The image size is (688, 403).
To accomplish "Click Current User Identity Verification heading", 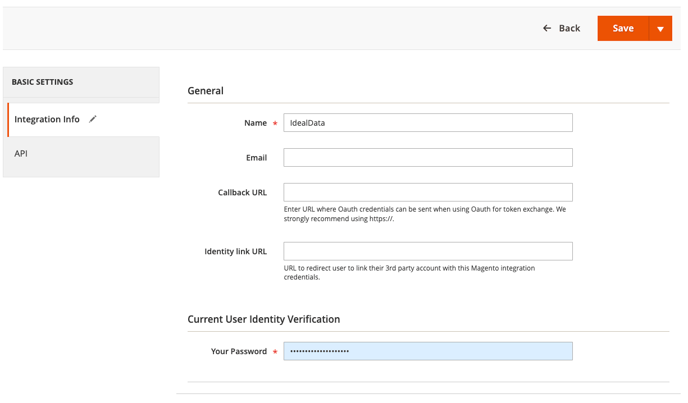I will (x=263, y=319).
